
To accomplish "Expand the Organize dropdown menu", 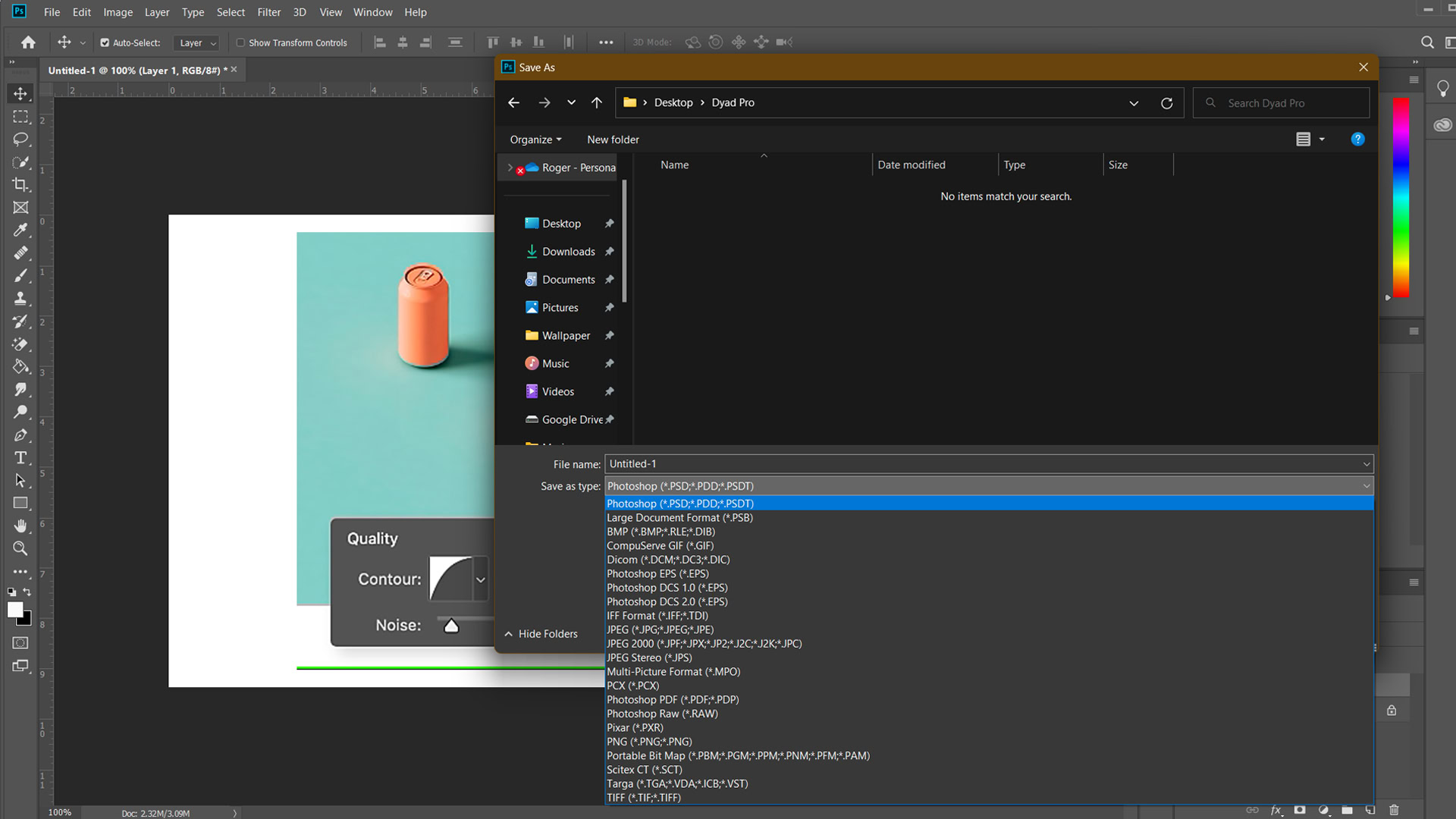I will [535, 140].
